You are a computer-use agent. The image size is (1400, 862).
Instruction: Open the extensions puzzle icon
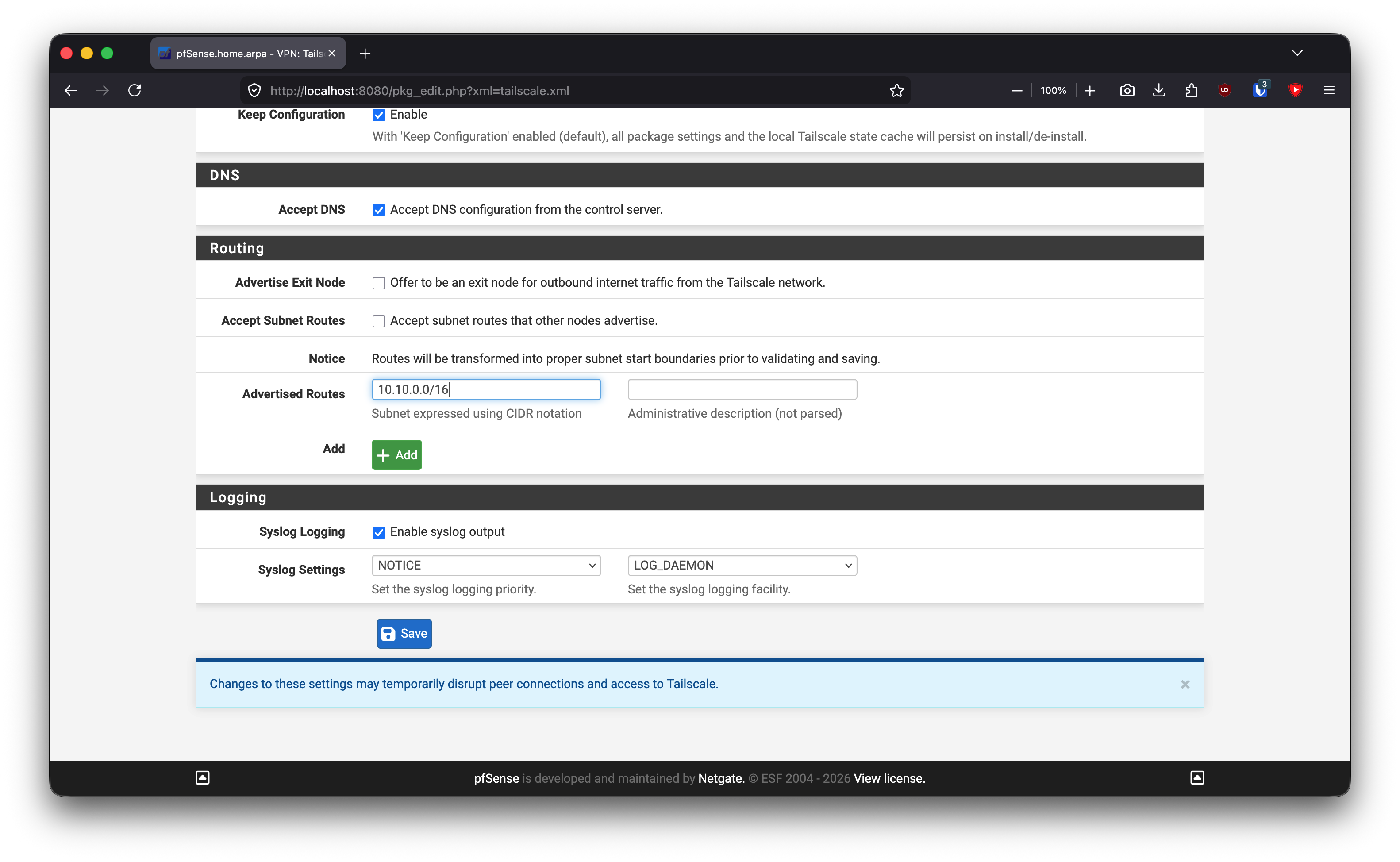1191,91
